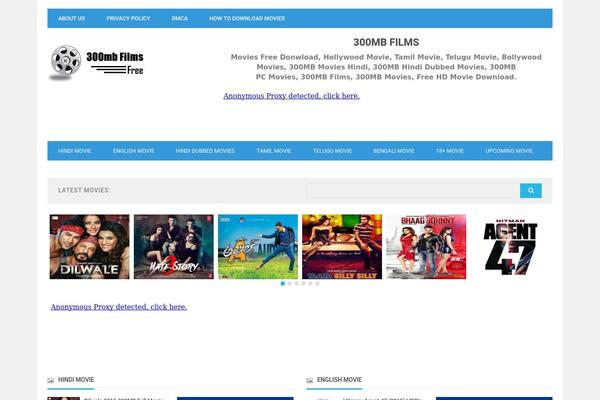
Task: Select the second carousel pagination dot
Action: point(290,284)
